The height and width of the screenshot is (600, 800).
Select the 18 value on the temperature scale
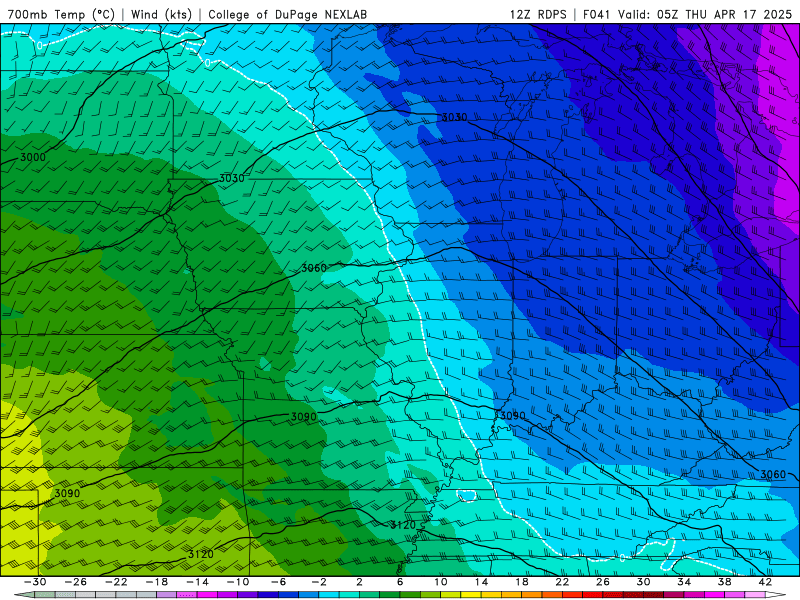point(521,582)
